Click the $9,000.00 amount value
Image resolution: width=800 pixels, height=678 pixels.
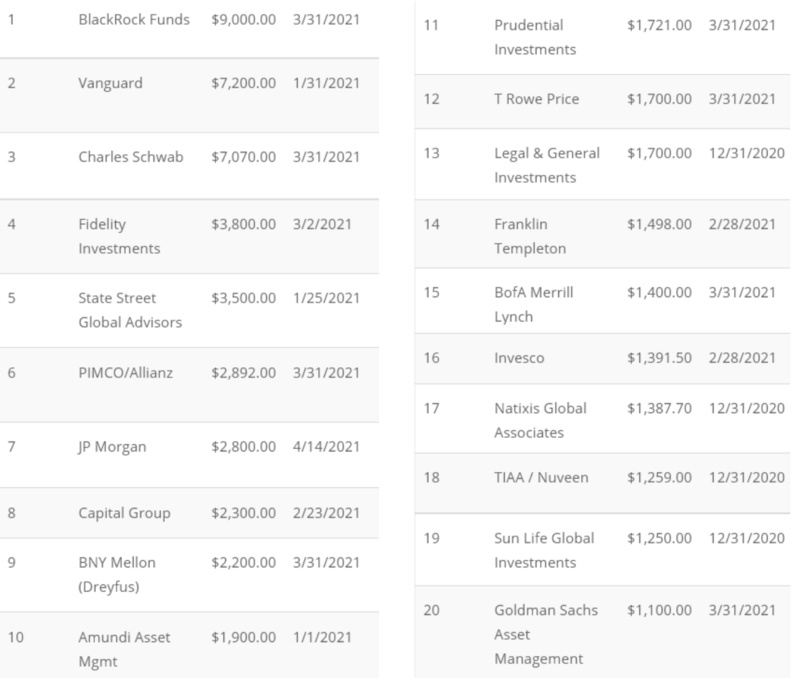coord(244,20)
